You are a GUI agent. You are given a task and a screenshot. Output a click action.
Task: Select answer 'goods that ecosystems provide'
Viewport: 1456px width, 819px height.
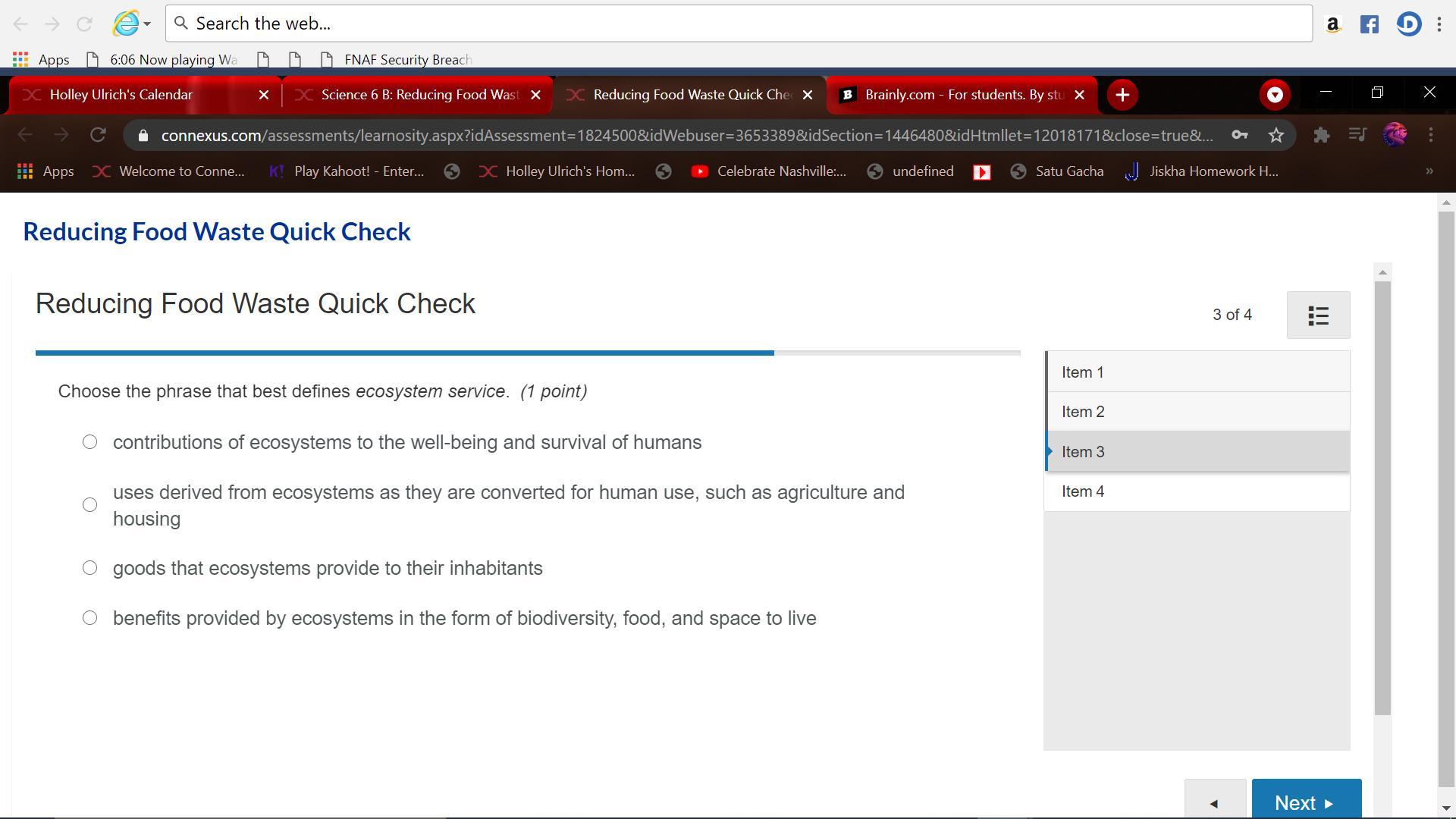coord(89,568)
